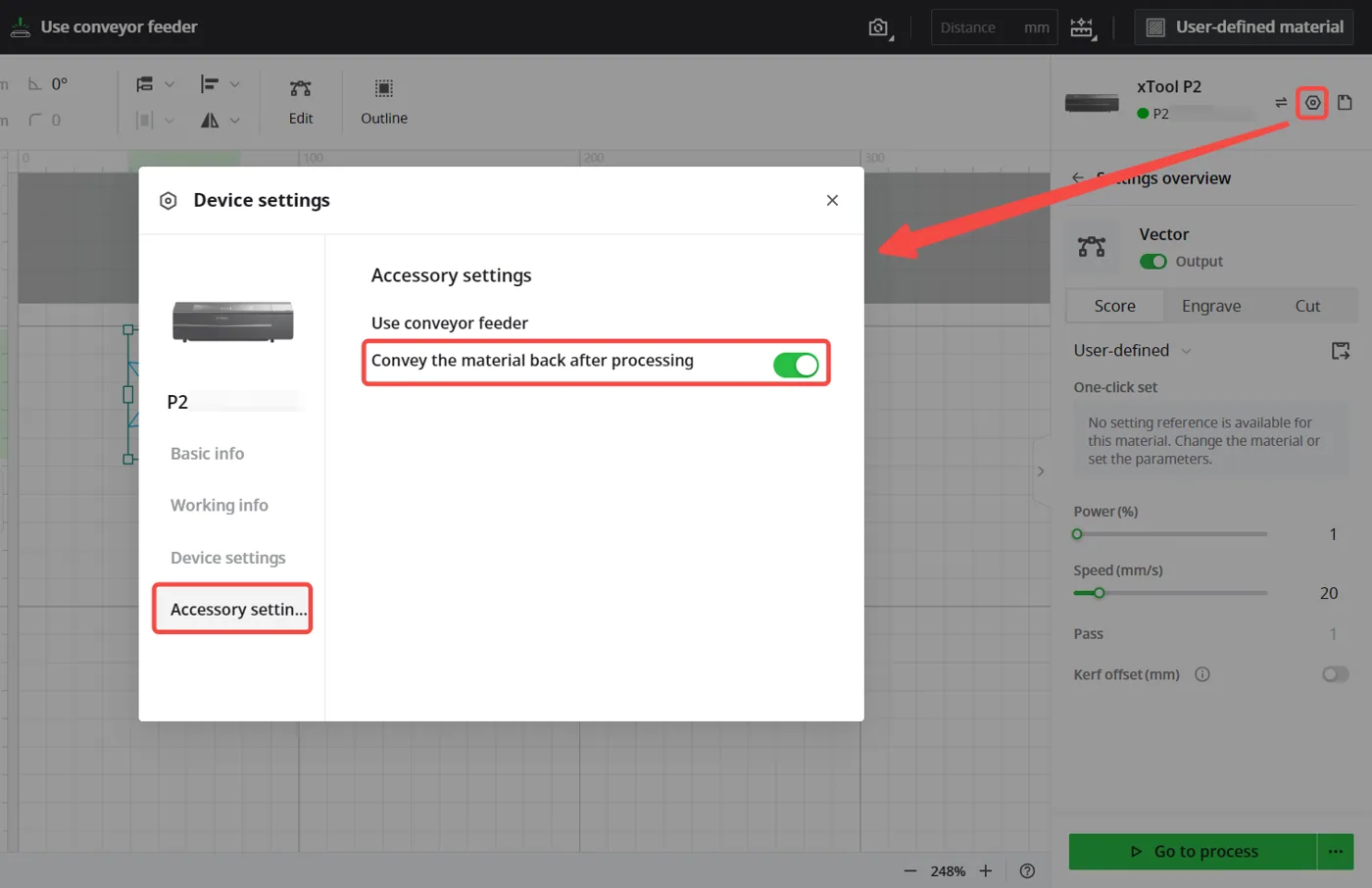Open the Accessory settings section
Image resolution: width=1372 pixels, height=888 pixels.
(x=233, y=610)
